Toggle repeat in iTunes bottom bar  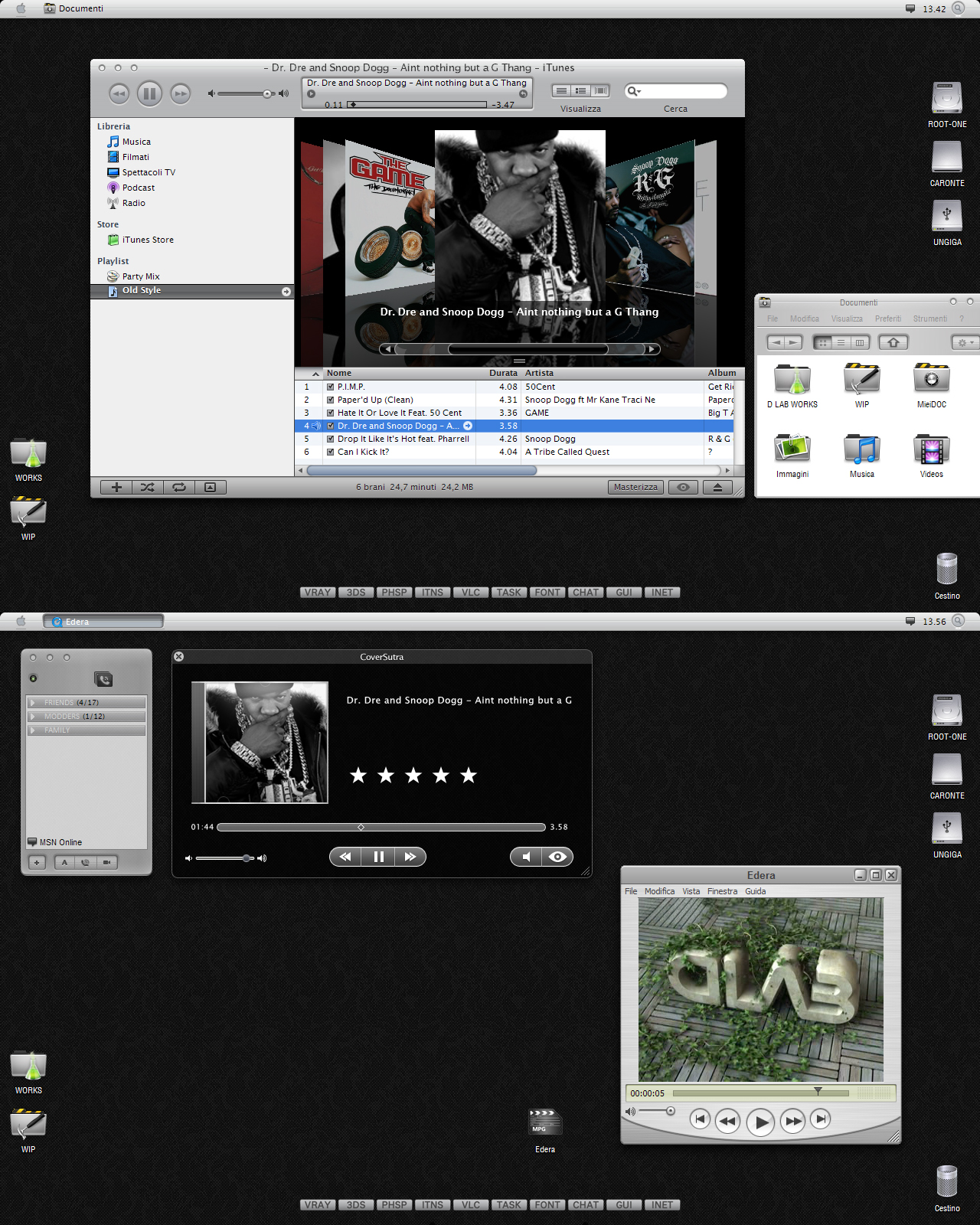pyautogui.click(x=179, y=487)
